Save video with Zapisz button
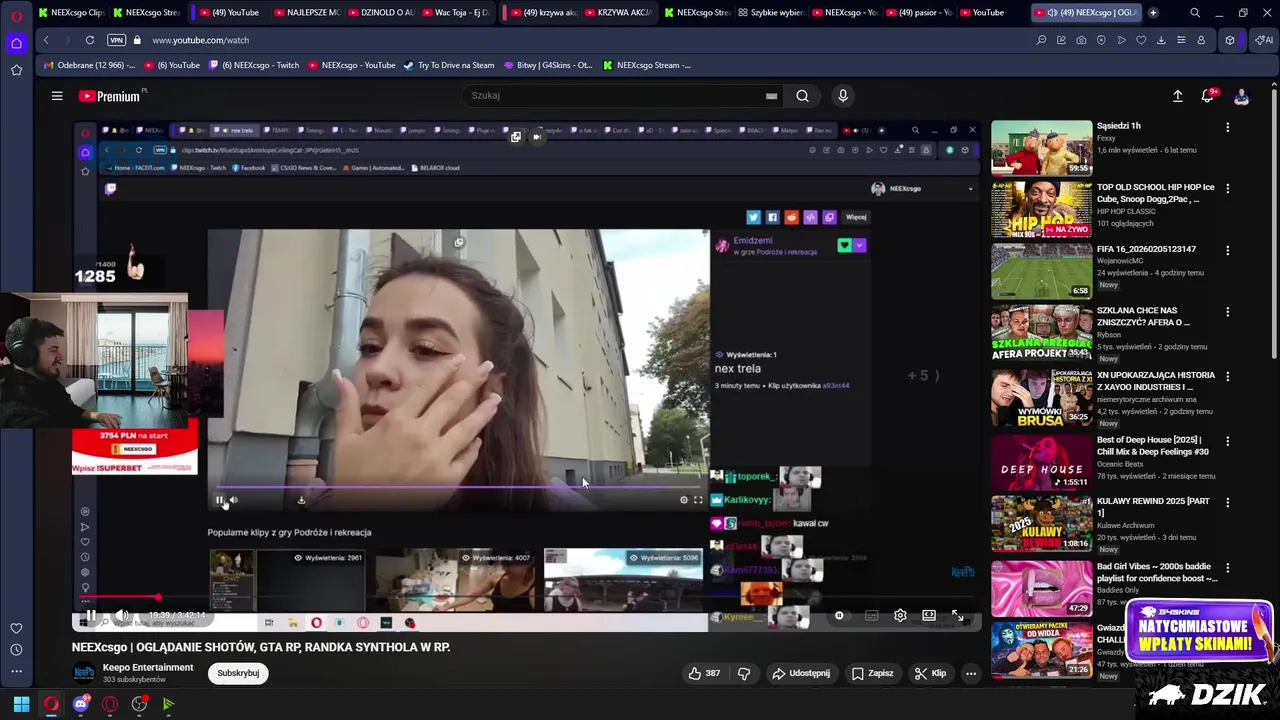 [x=872, y=673]
